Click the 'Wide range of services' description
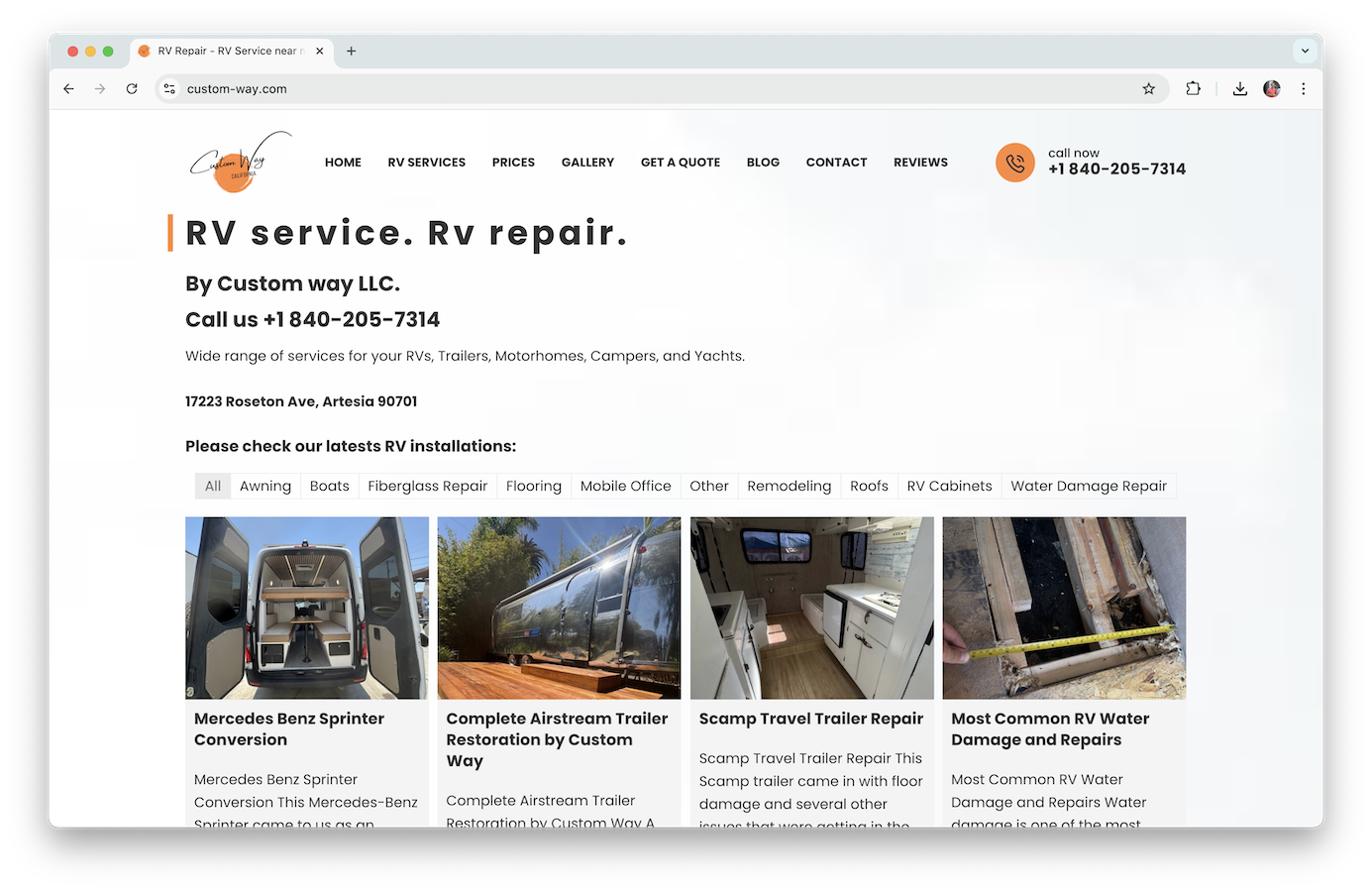The height and width of the screenshot is (892, 1372). tap(465, 356)
